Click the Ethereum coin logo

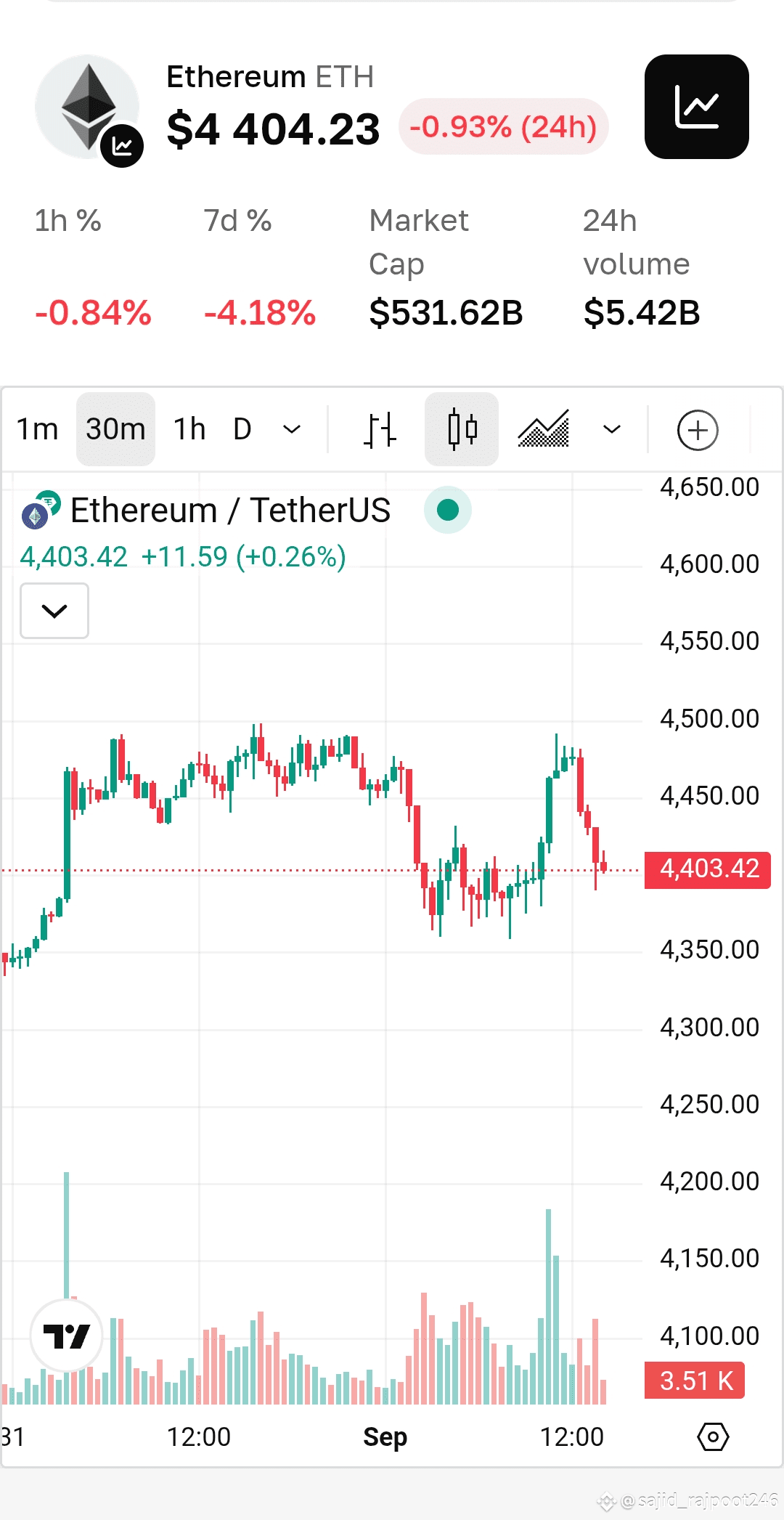coord(88,107)
